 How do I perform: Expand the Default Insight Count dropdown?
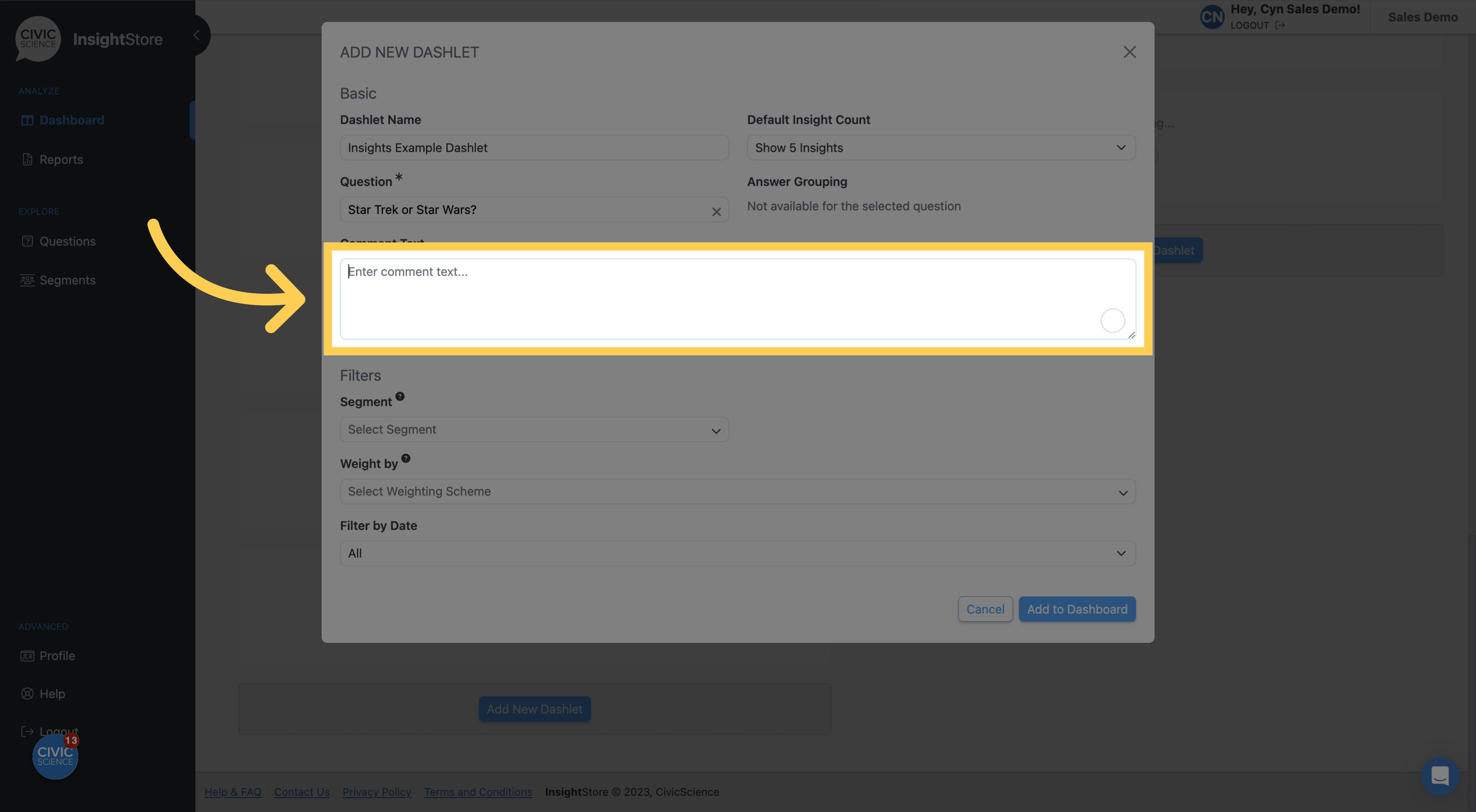click(x=940, y=147)
